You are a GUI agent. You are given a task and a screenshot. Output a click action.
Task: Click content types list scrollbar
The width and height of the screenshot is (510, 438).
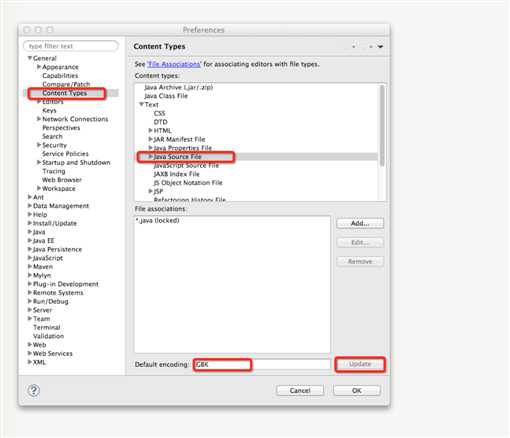382,125
